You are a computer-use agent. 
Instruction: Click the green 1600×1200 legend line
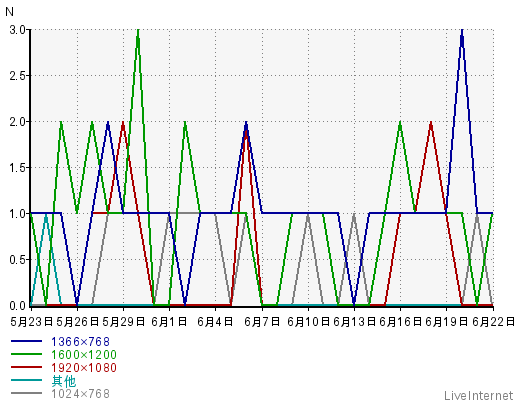26,354
